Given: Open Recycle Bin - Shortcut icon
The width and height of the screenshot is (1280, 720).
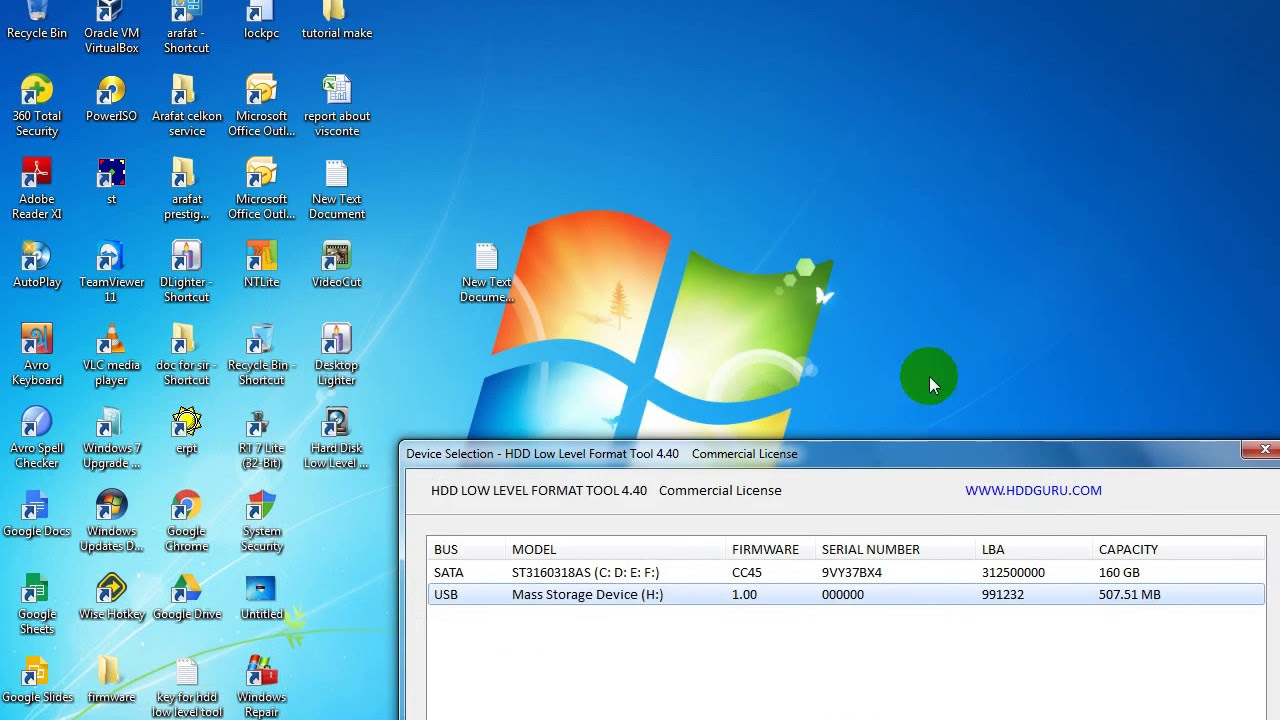Looking at the screenshot, I should coord(261,354).
